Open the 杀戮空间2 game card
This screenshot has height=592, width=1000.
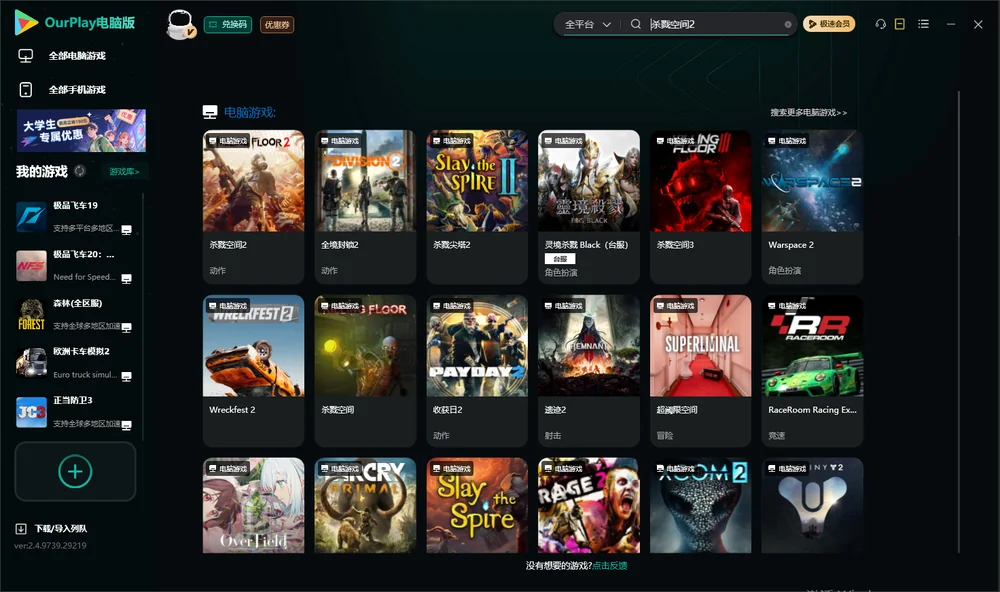(253, 207)
